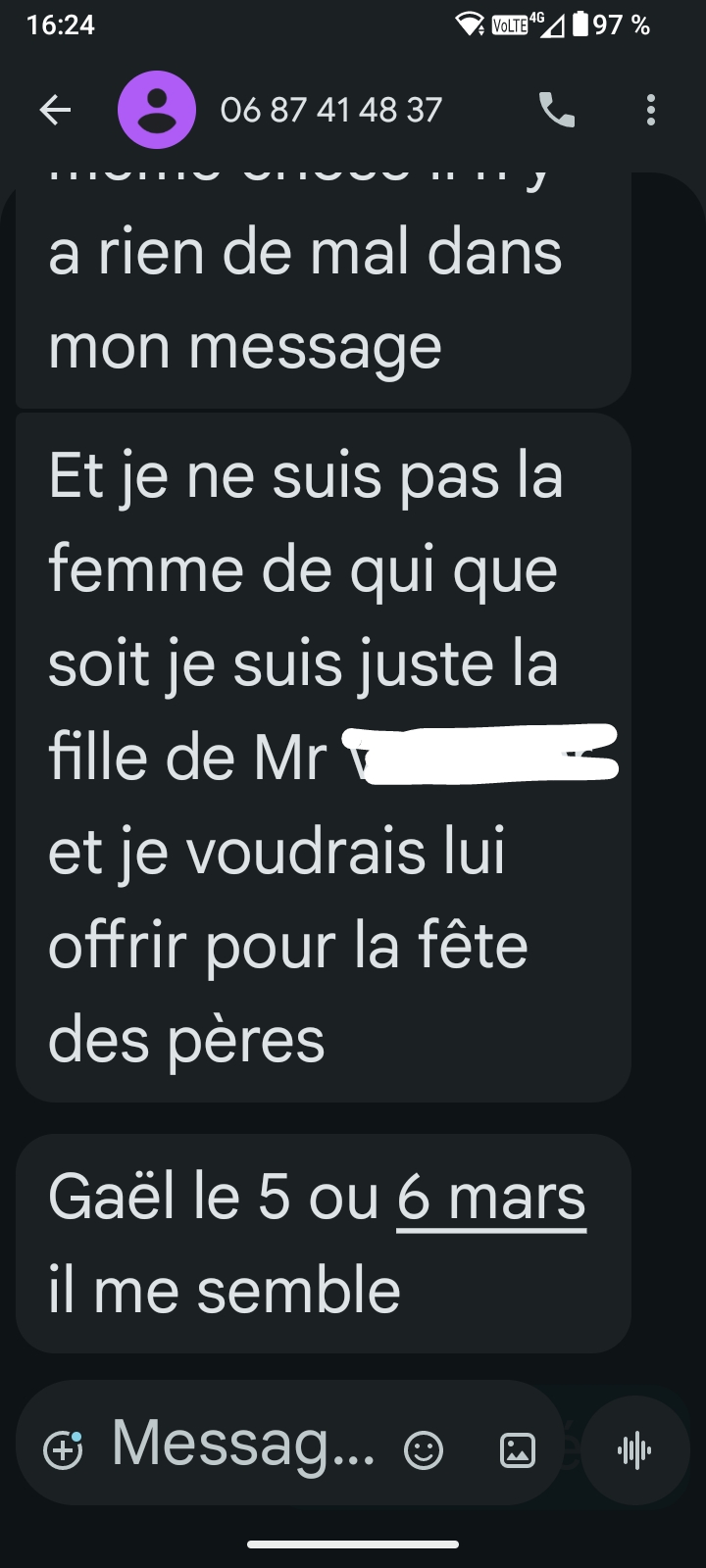The height and width of the screenshot is (1568, 706).
Task: Start a voice message recording
Action: click(x=635, y=1449)
